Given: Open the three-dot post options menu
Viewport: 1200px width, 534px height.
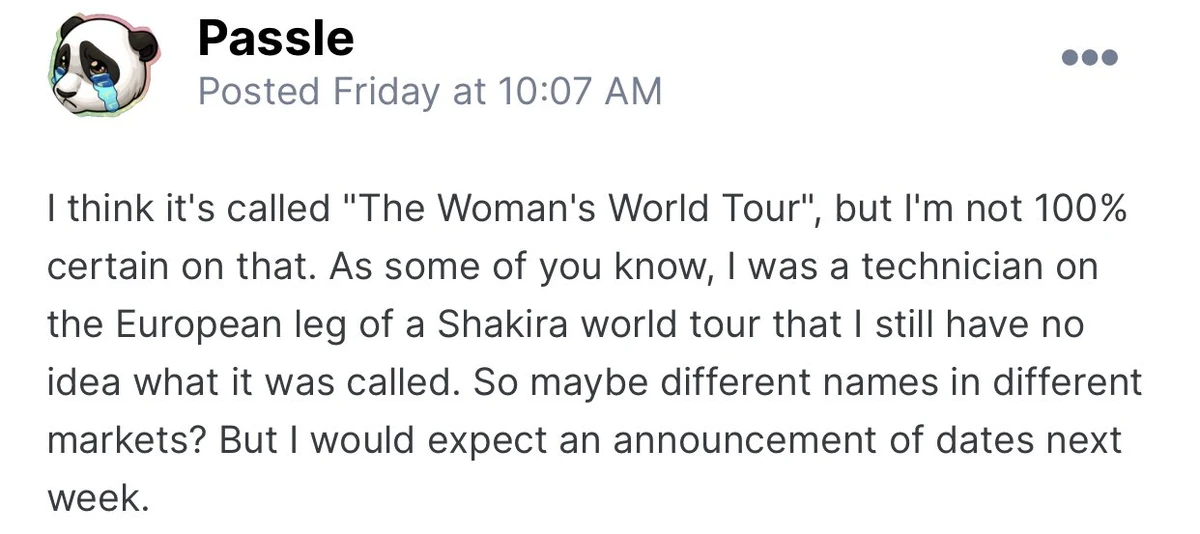Looking at the screenshot, I should click(x=1089, y=58).
